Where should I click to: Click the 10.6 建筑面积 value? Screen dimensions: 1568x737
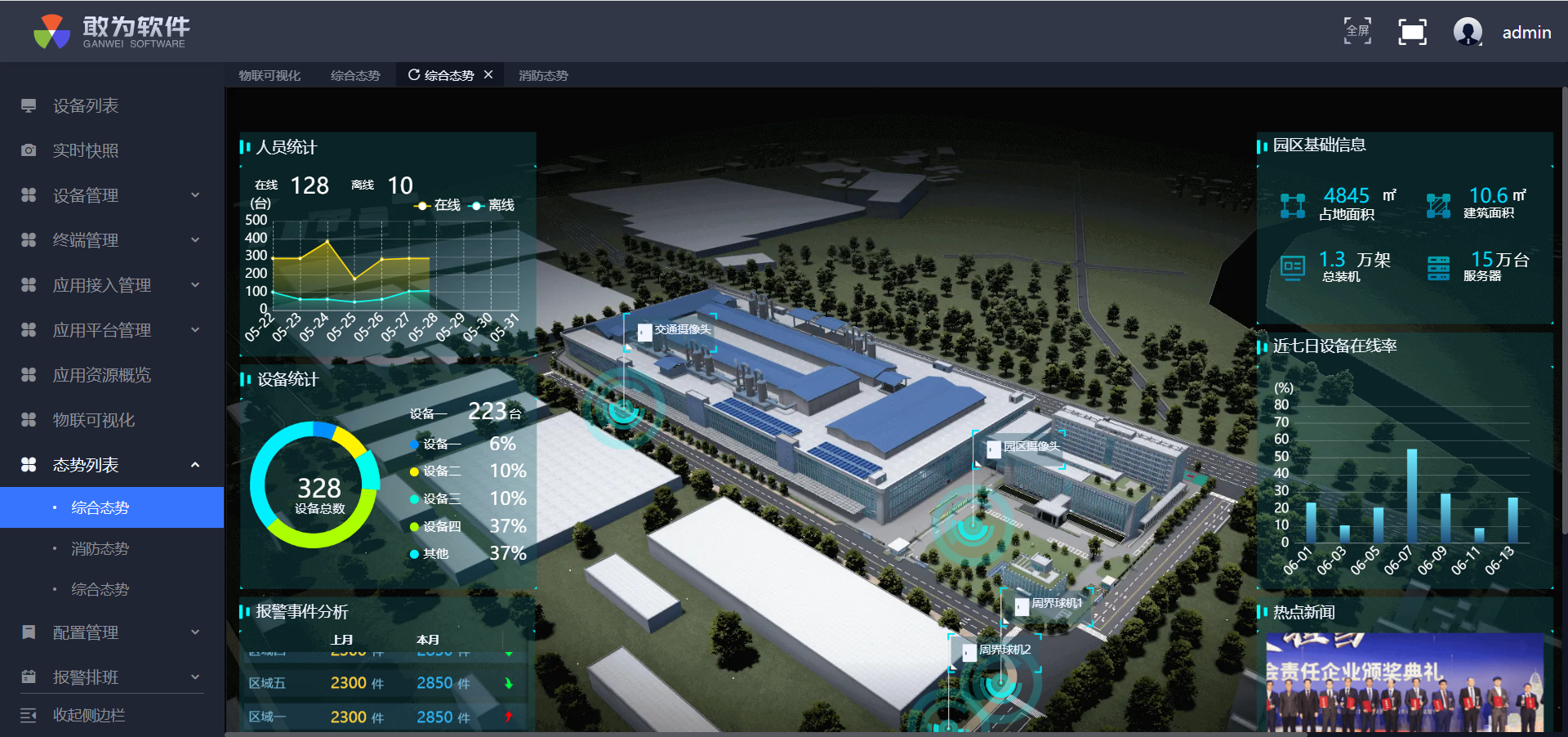point(1488,195)
